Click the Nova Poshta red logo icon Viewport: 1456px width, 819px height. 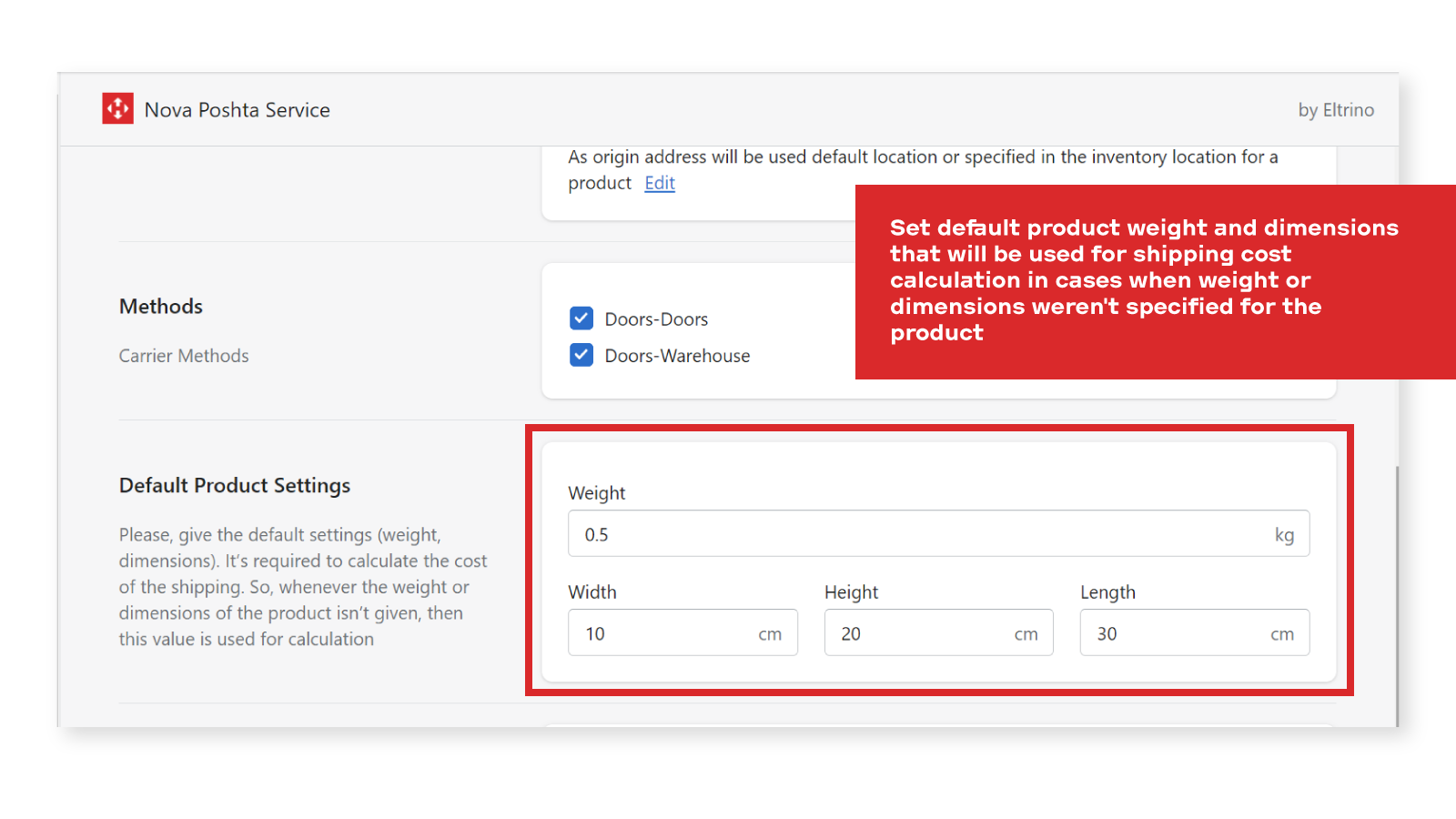point(118,108)
